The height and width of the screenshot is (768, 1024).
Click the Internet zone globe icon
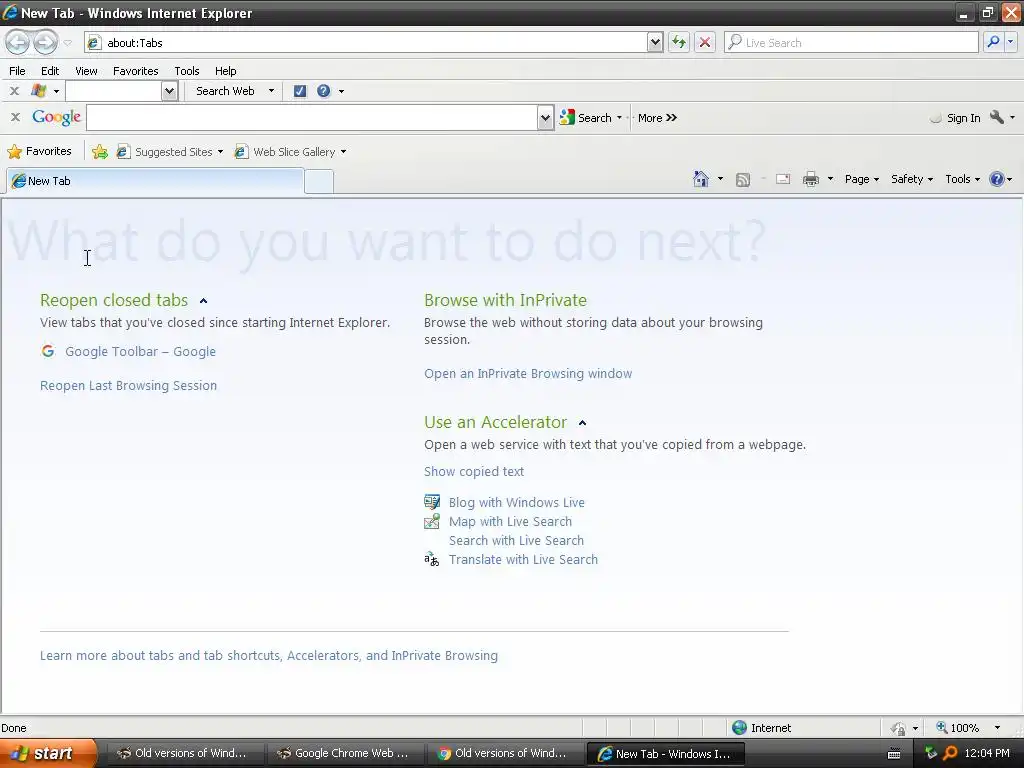click(x=739, y=728)
